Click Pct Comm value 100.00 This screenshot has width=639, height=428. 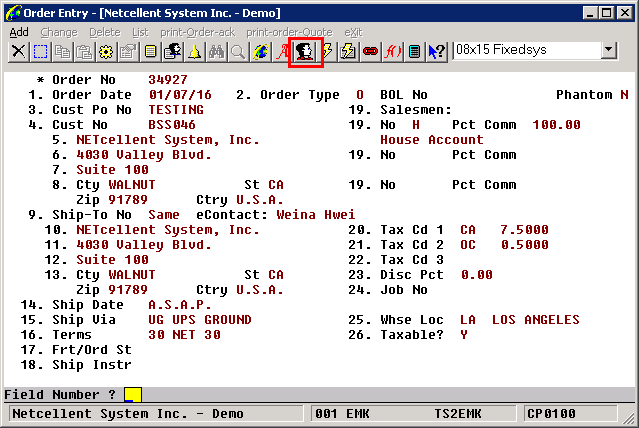click(557, 125)
